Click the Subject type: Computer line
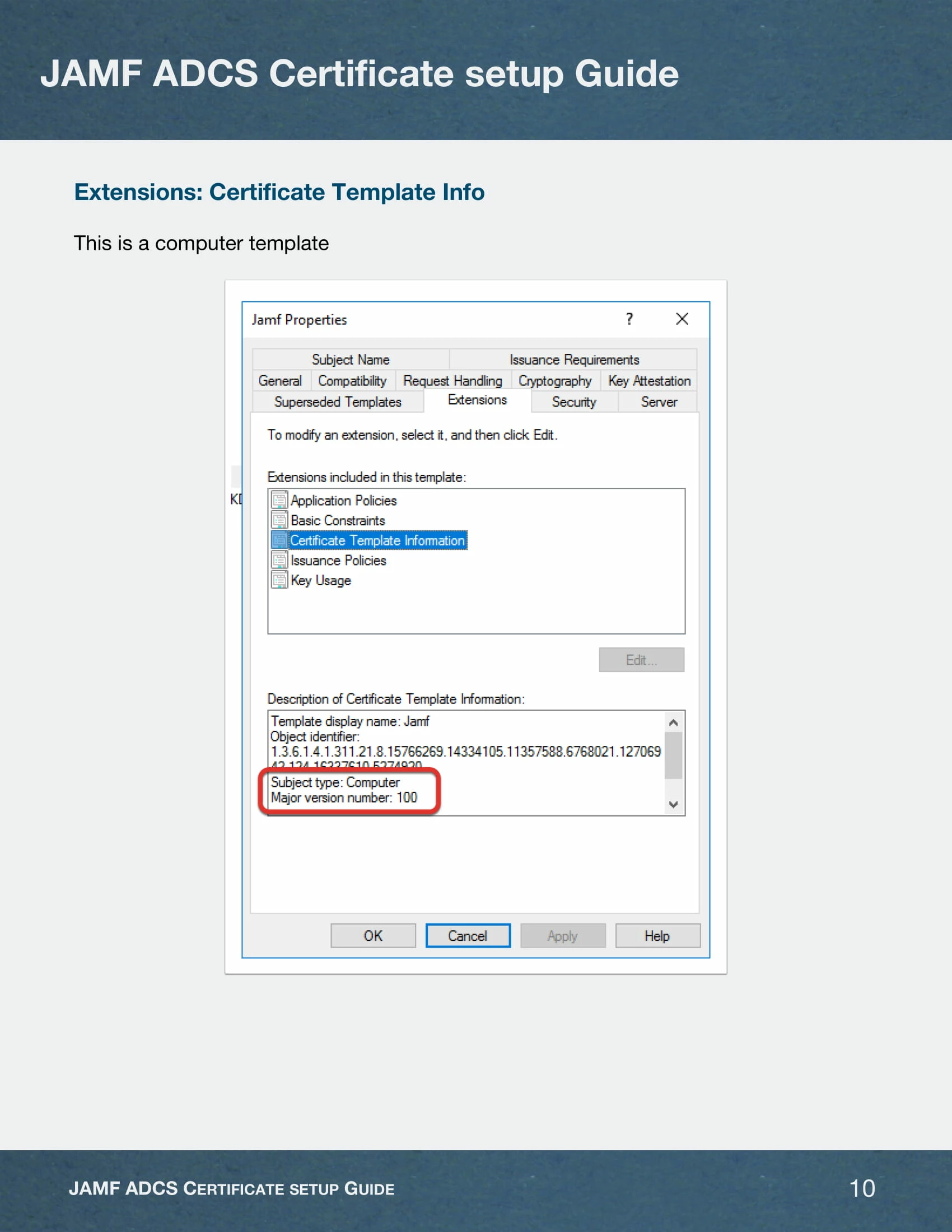This screenshot has height=1232, width=952. pos(335,782)
